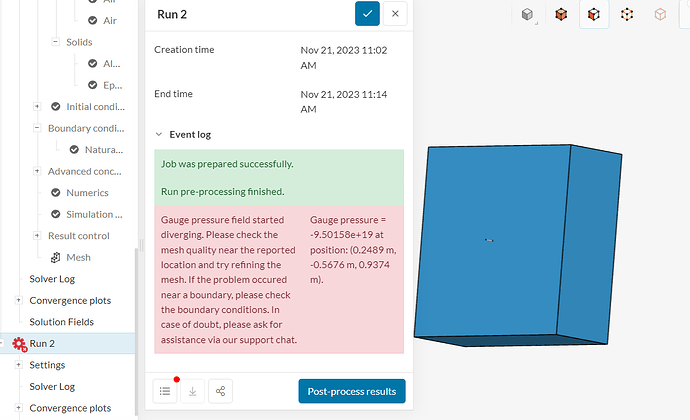
Task: Select Solution Fields in the tree
Action: click(63, 322)
